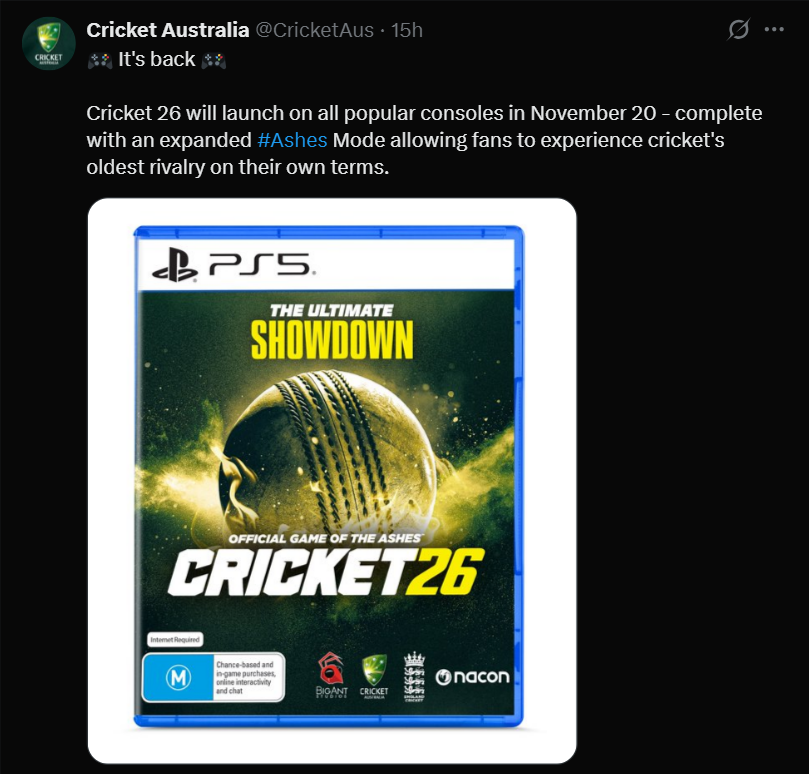
Task: Click the yellow SHOWDOWN heading on cover
Action: coord(331,341)
